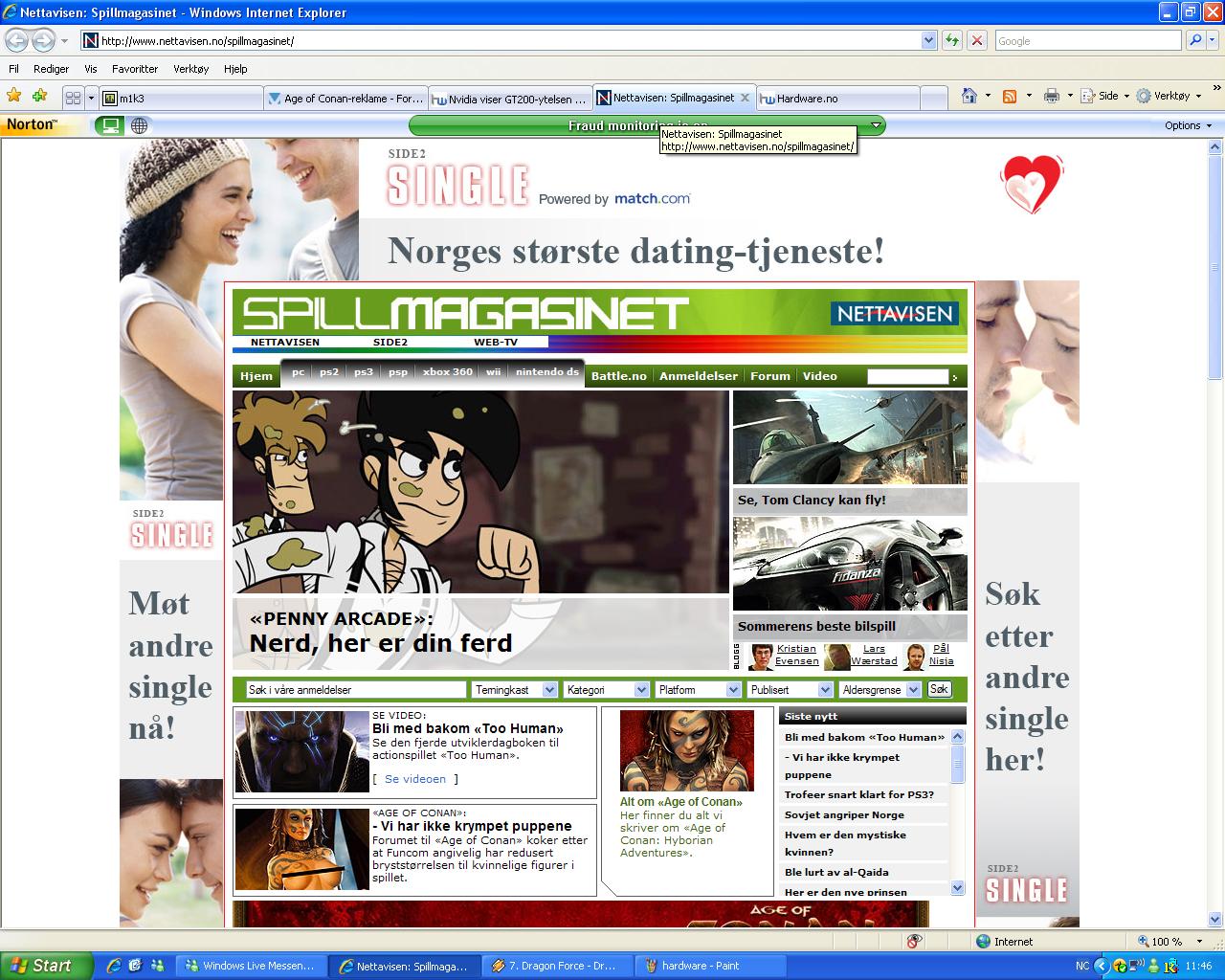Click the system tray left arrow

click(x=1101, y=966)
